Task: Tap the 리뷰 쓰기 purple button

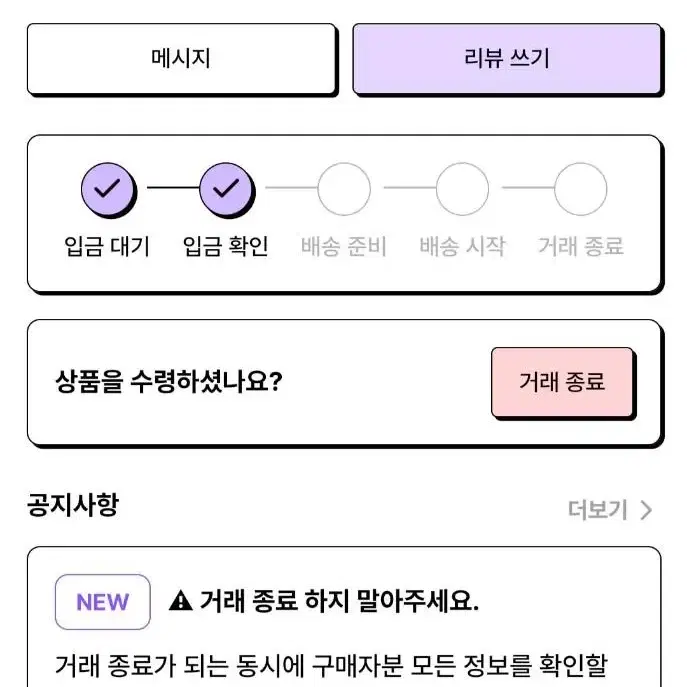Action: coord(507,59)
